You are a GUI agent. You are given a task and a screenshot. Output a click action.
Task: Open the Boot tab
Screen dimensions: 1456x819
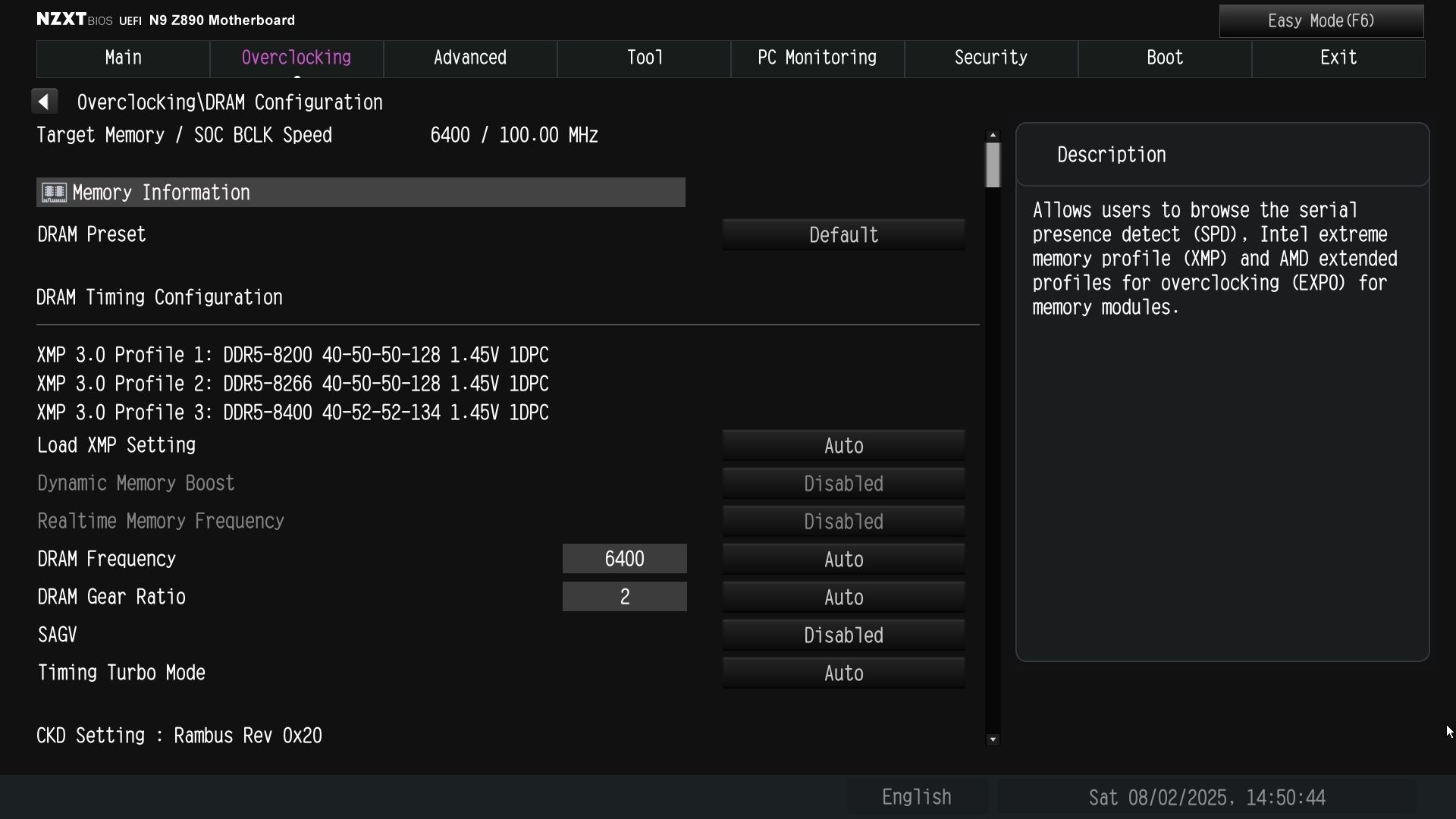click(x=1165, y=58)
